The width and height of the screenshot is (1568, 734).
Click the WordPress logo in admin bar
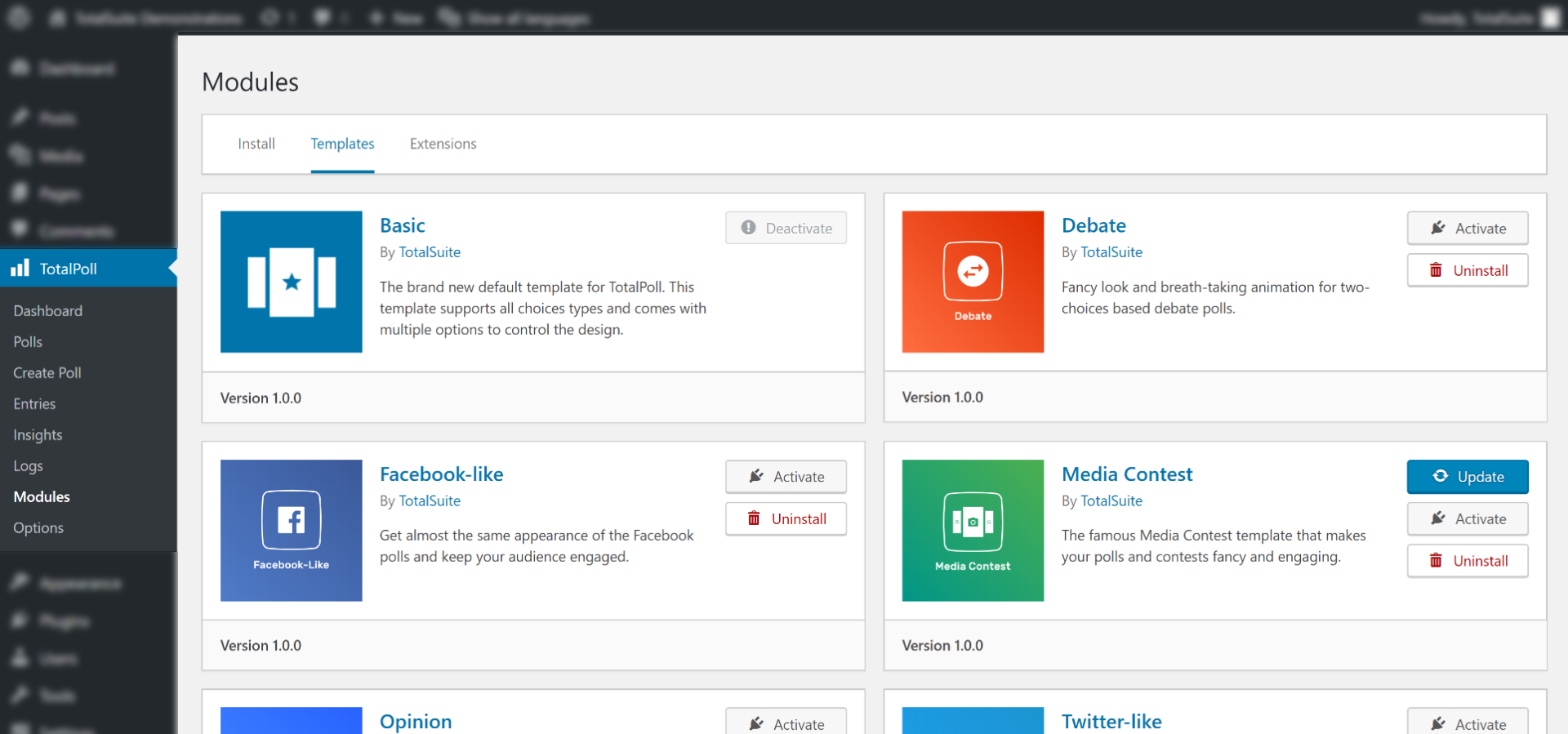point(19,17)
